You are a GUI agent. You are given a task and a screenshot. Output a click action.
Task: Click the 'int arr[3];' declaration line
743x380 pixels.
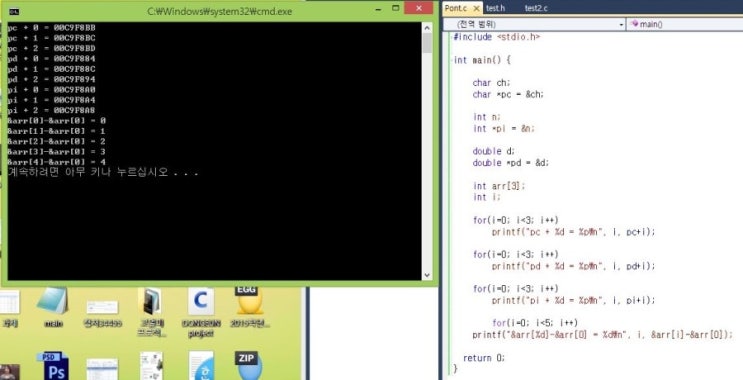tap(499, 186)
